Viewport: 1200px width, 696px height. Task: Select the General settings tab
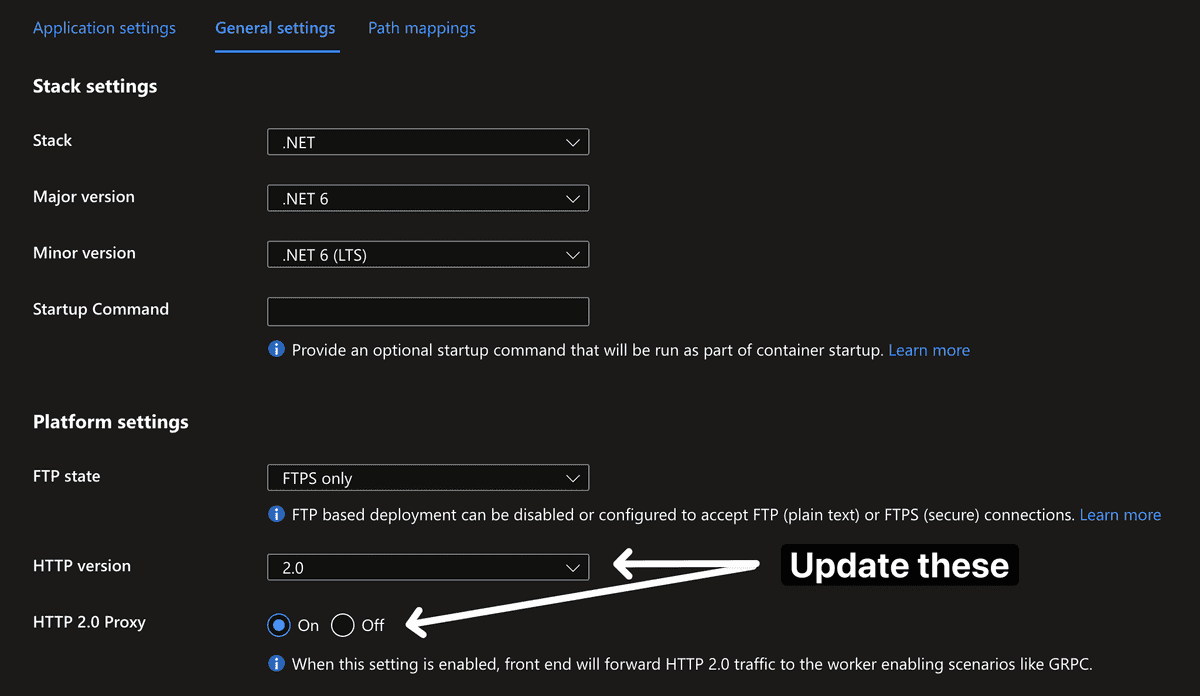276,28
